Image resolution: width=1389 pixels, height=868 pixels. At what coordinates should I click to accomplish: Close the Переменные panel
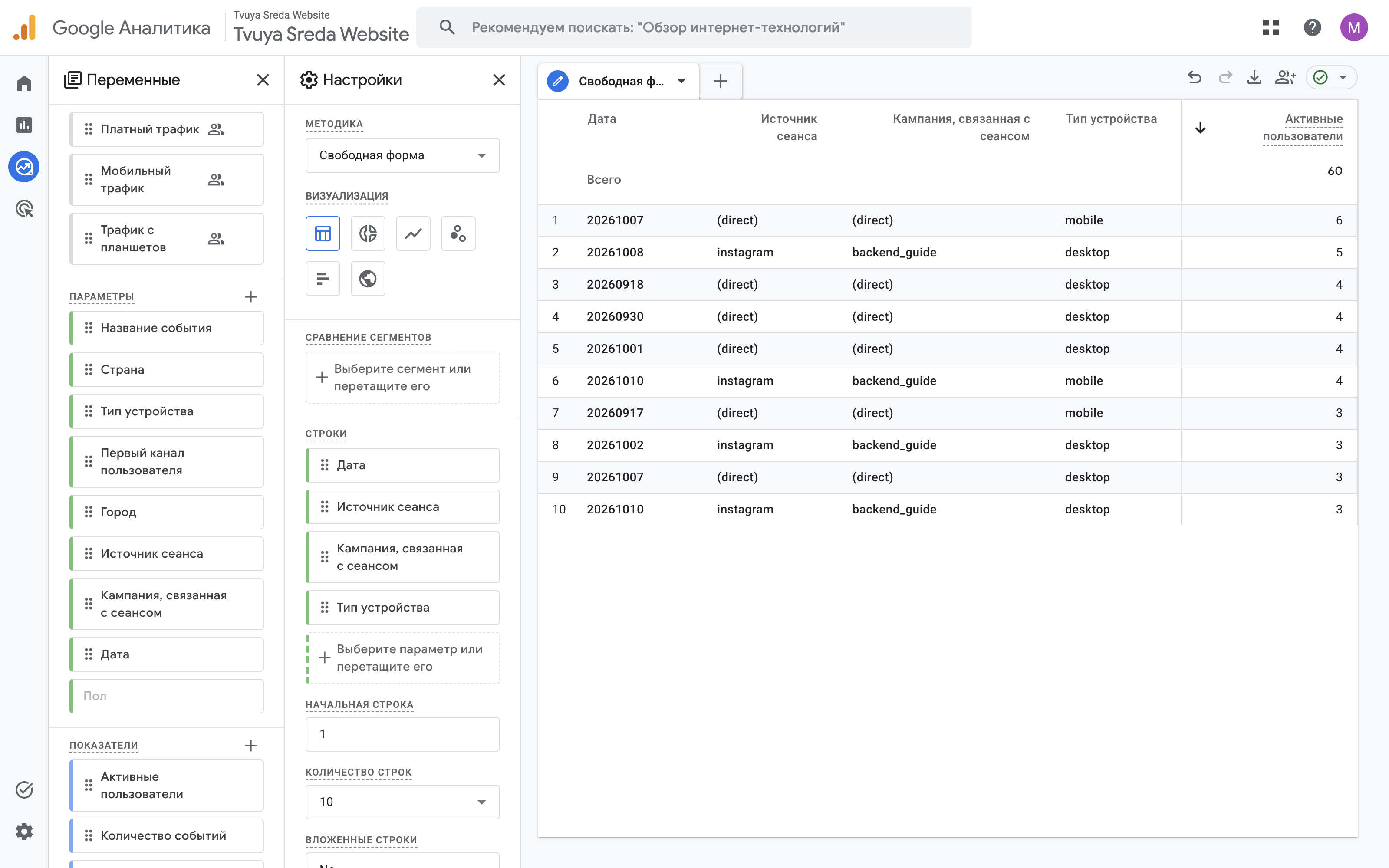(x=263, y=80)
